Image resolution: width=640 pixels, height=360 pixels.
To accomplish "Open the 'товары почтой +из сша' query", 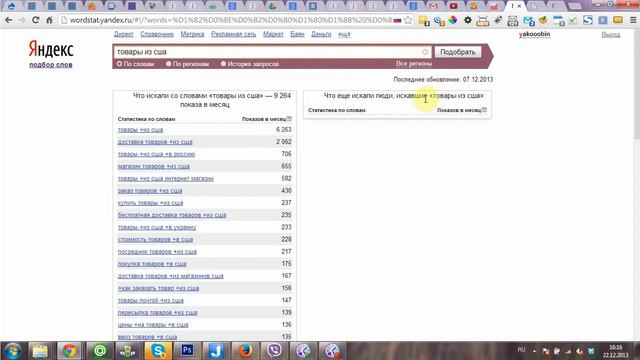I will (x=151, y=300).
